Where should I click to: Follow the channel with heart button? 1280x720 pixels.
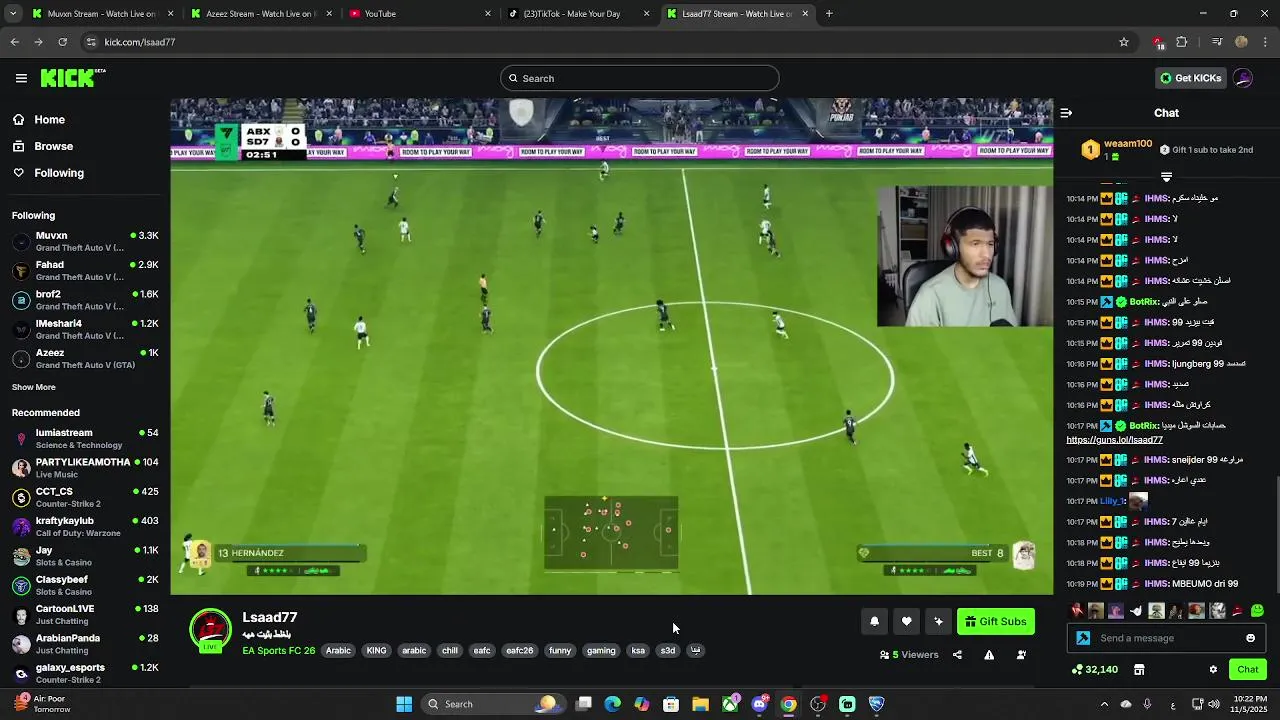tap(906, 622)
